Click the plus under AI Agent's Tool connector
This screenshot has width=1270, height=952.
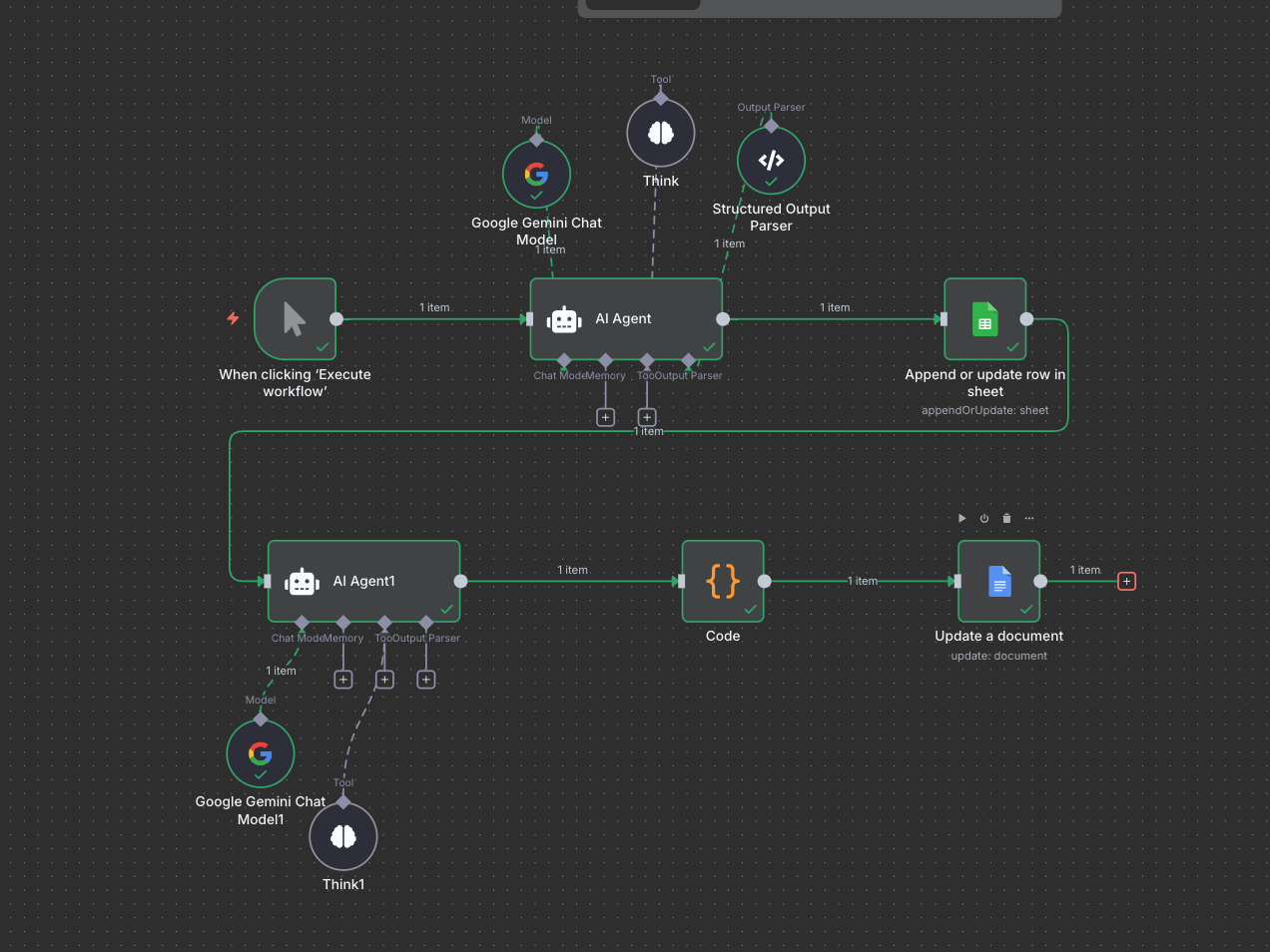click(647, 416)
